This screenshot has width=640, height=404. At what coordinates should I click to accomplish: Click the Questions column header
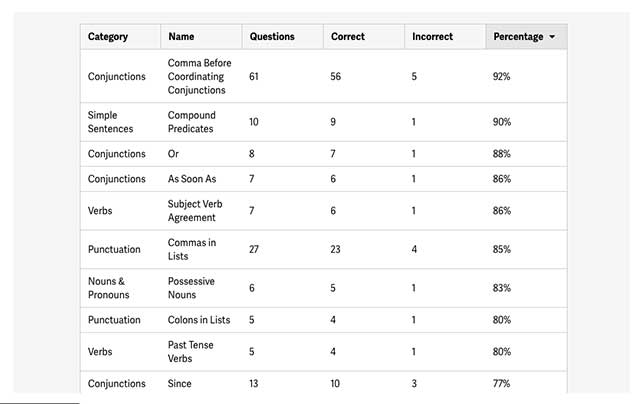click(272, 37)
